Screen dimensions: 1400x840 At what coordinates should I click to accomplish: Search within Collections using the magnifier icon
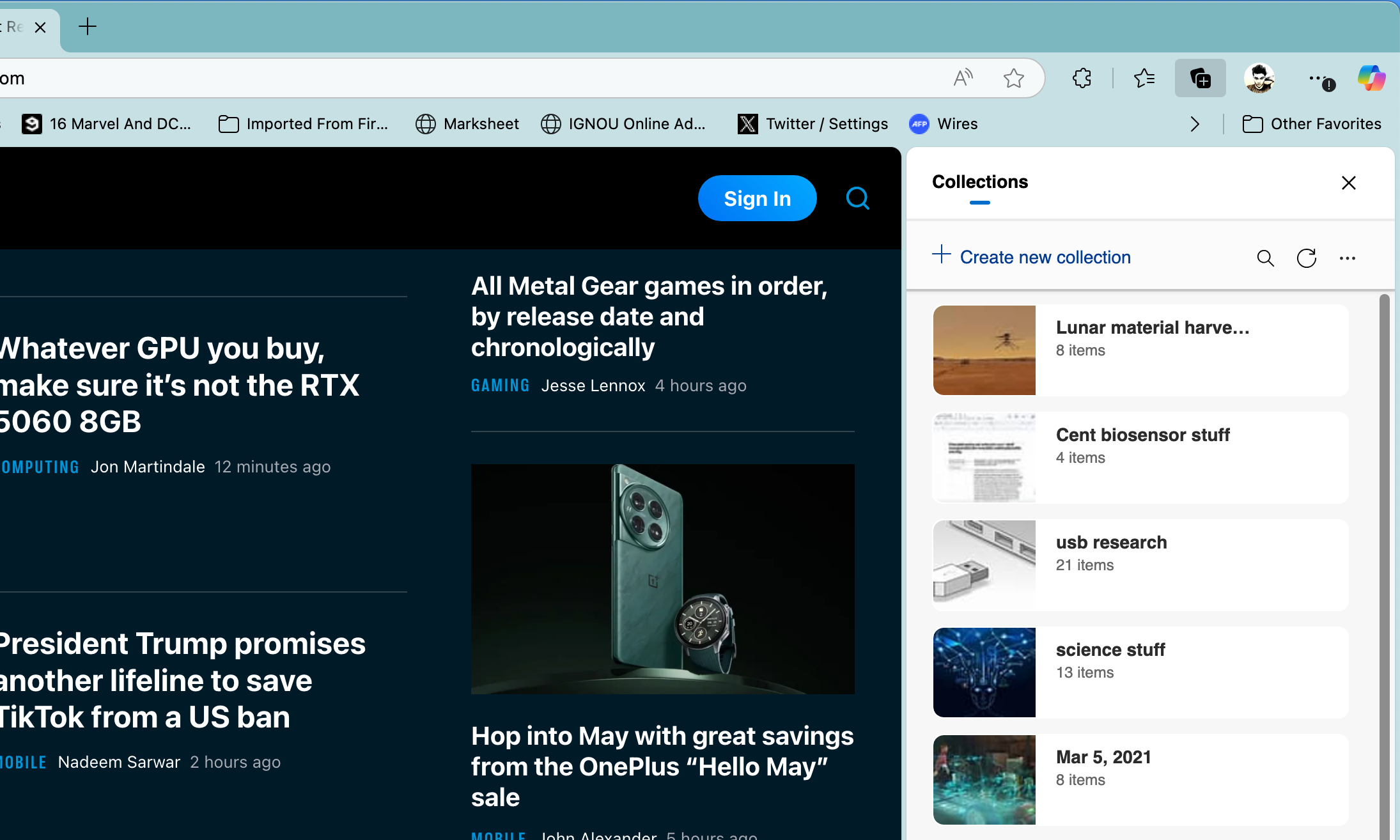(x=1265, y=258)
